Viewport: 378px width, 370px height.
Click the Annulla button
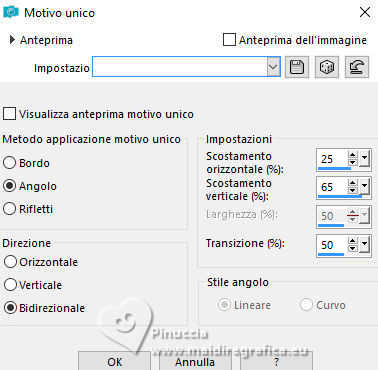click(x=195, y=361)
